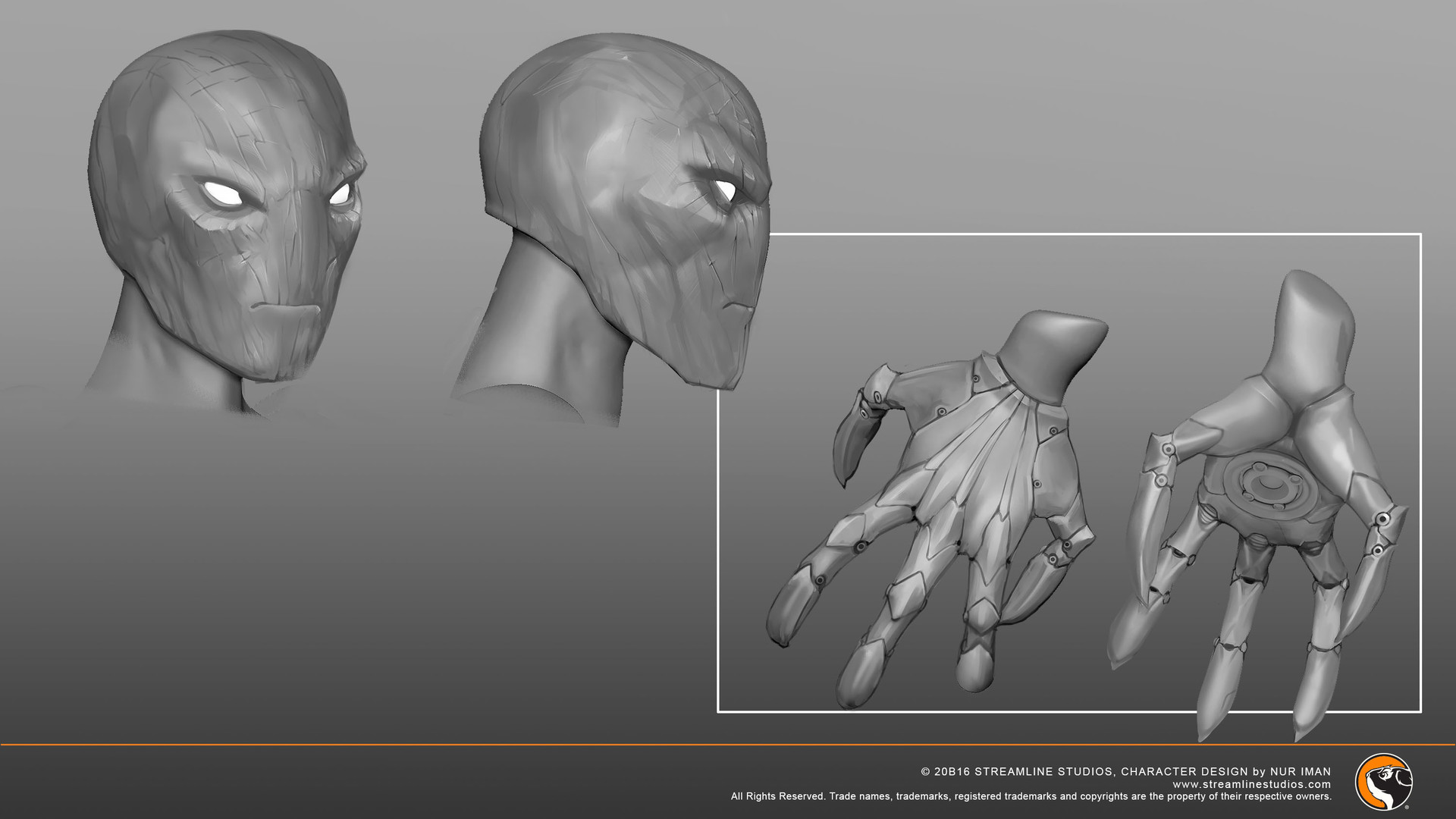Click the top edge of the white frame
Image resolution: width=1456 pixels, height=819 pixels.
(x=1092, y=234)
